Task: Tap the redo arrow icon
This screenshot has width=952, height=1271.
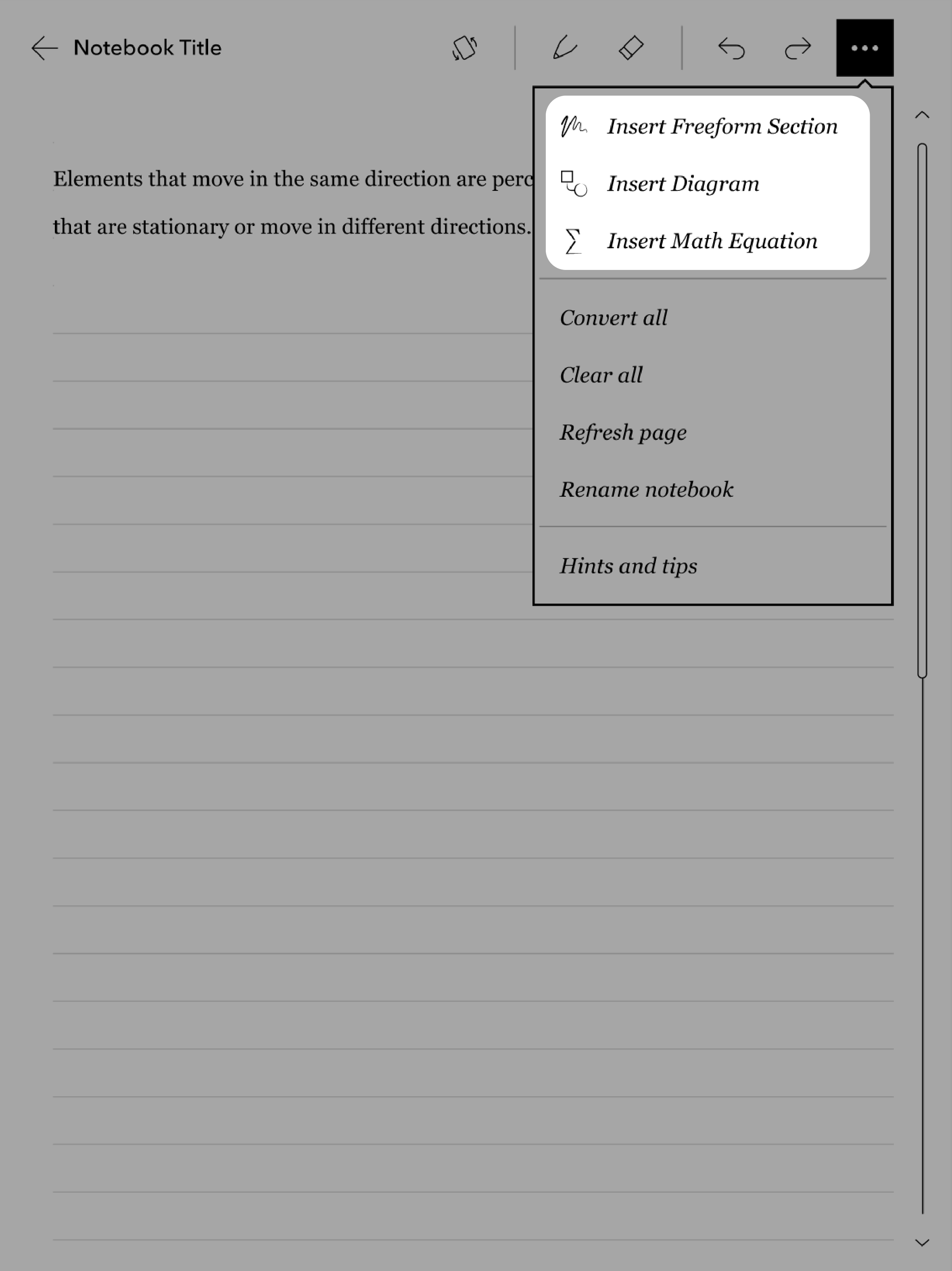Action: (x=796, y=47)
